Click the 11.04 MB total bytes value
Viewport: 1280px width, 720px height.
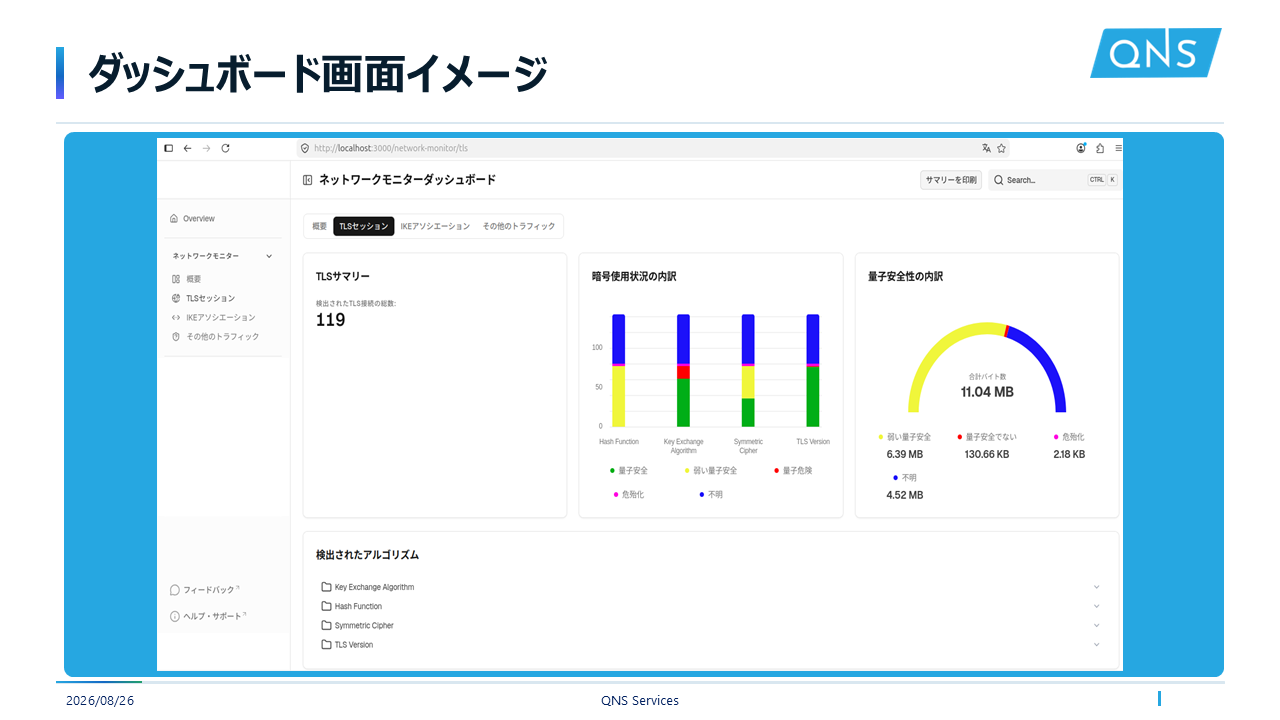(x=987, y=392)
